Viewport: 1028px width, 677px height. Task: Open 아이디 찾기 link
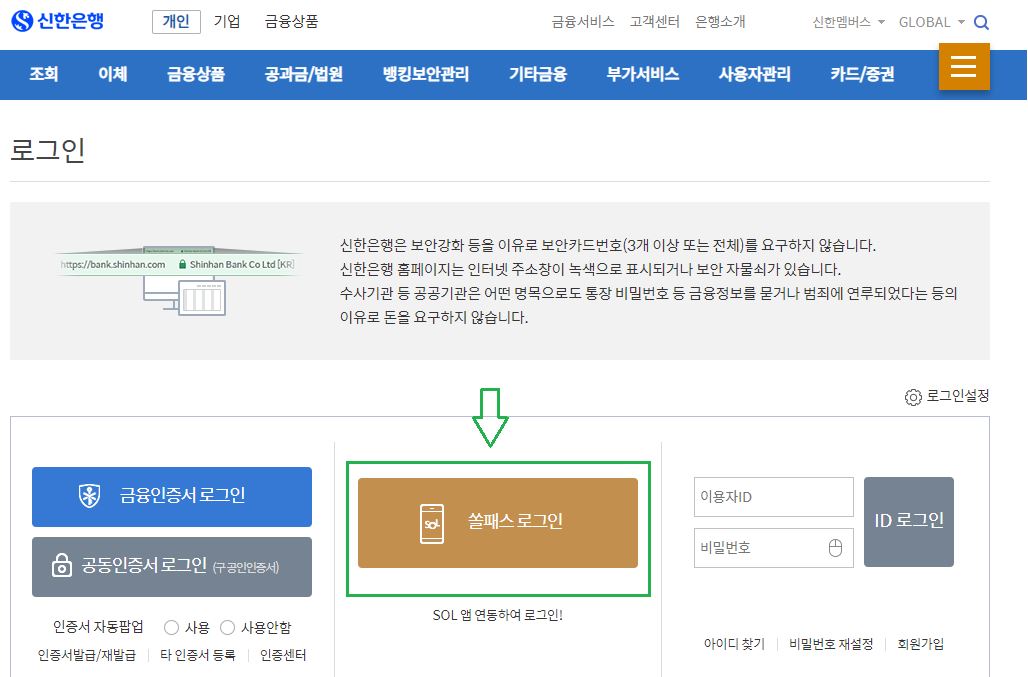click(x=734, y=644)
